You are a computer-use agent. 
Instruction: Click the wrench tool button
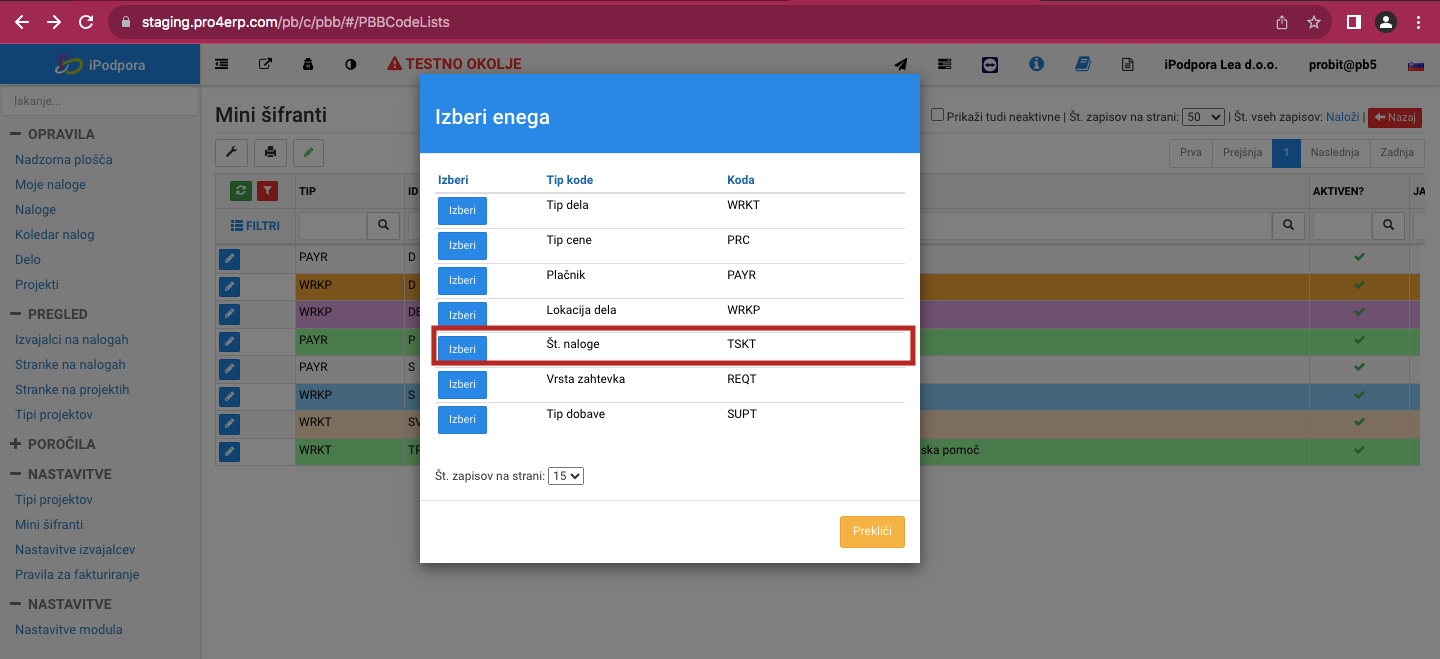(x=232, y=153)
